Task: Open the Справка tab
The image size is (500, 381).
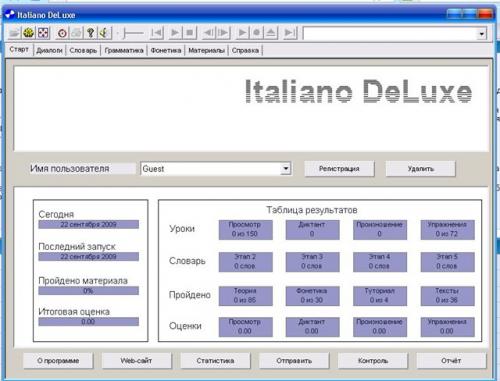Action: pos(245,50)
